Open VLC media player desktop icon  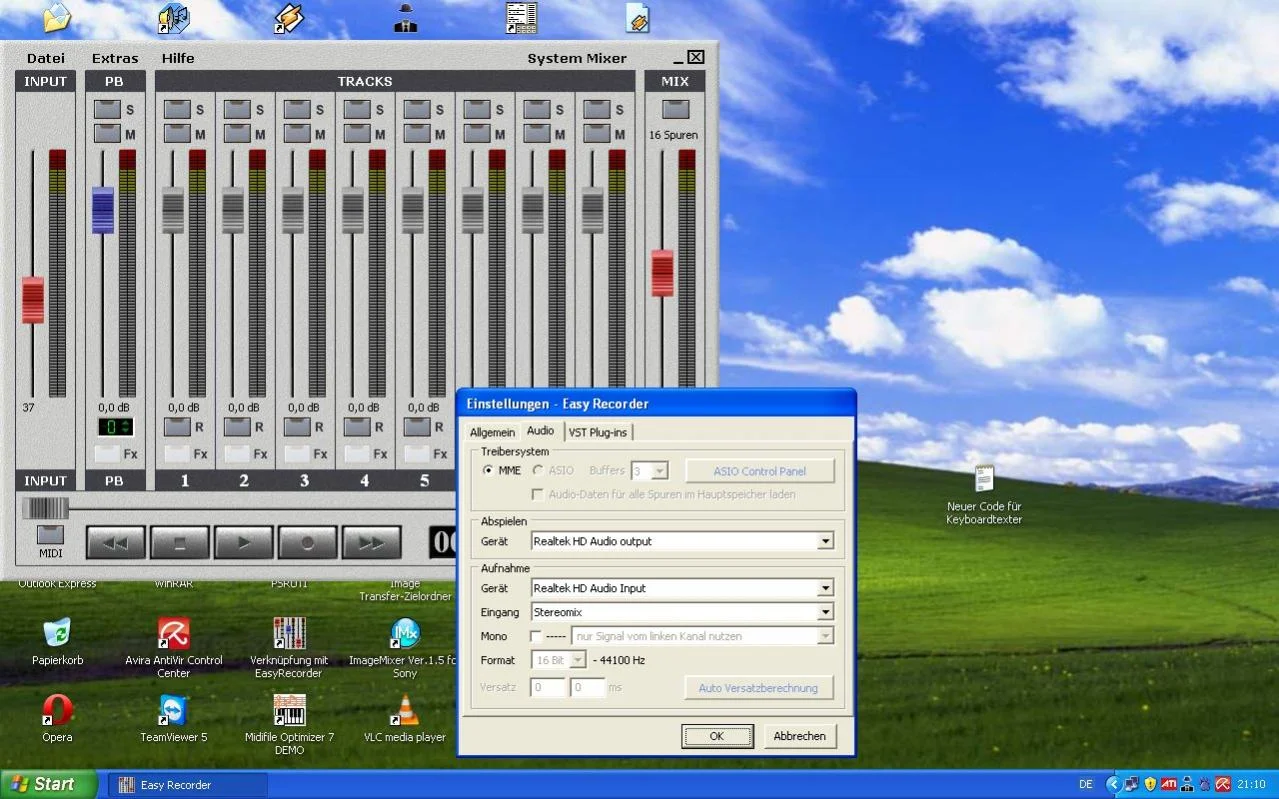404,711
